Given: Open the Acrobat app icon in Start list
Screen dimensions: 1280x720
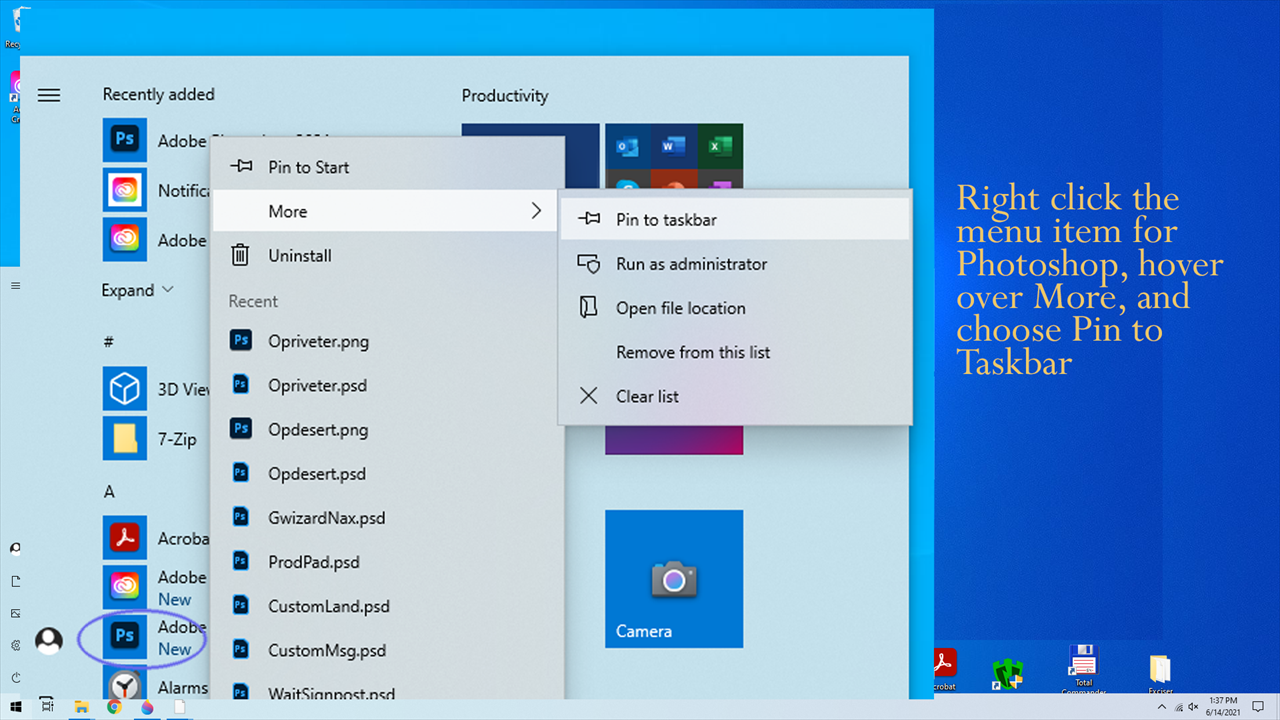Looking at the screenshot, I should pyautogui.click(x=125, y=538).
